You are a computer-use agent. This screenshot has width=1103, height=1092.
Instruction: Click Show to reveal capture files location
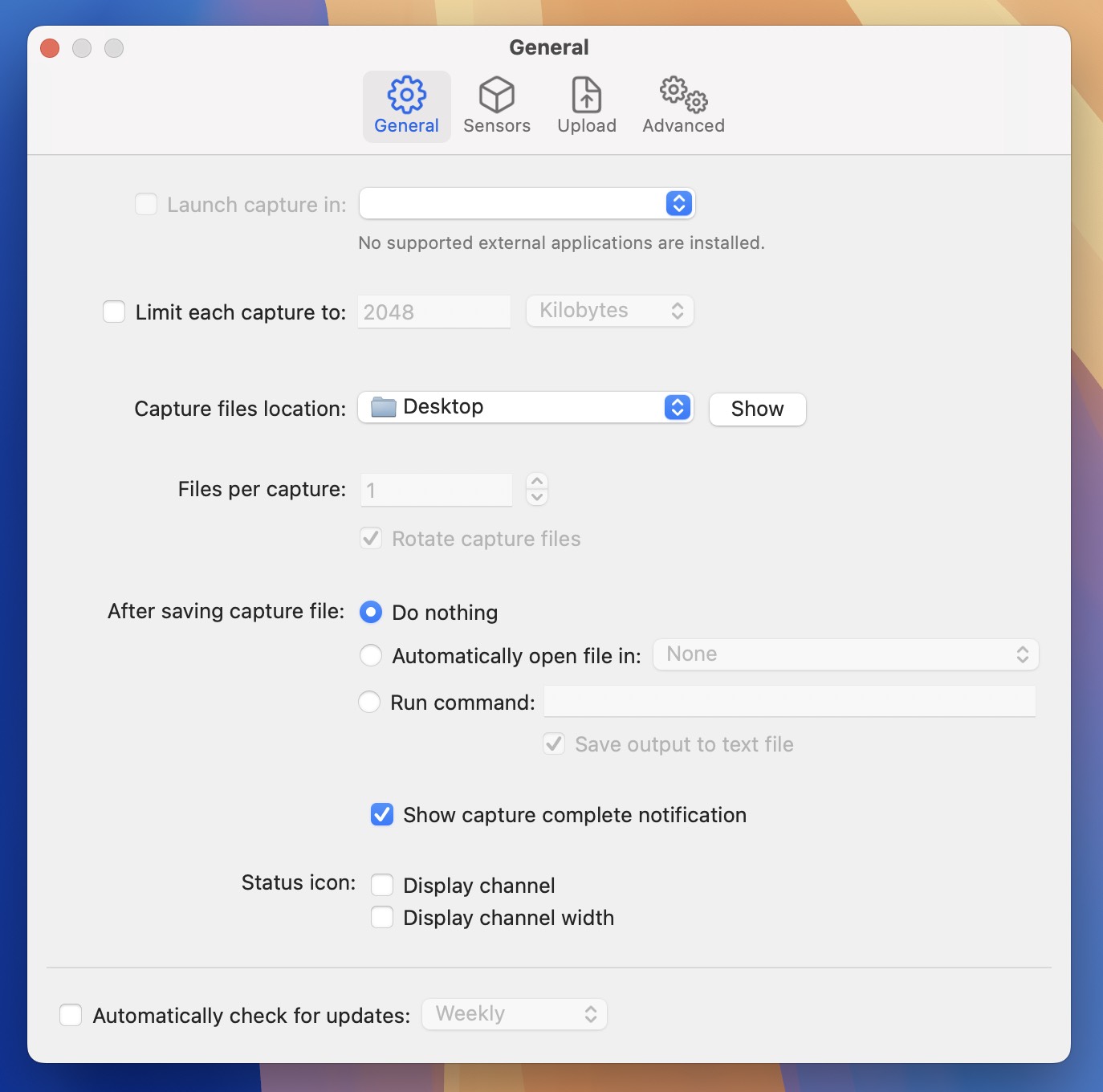tap(755, 409)
